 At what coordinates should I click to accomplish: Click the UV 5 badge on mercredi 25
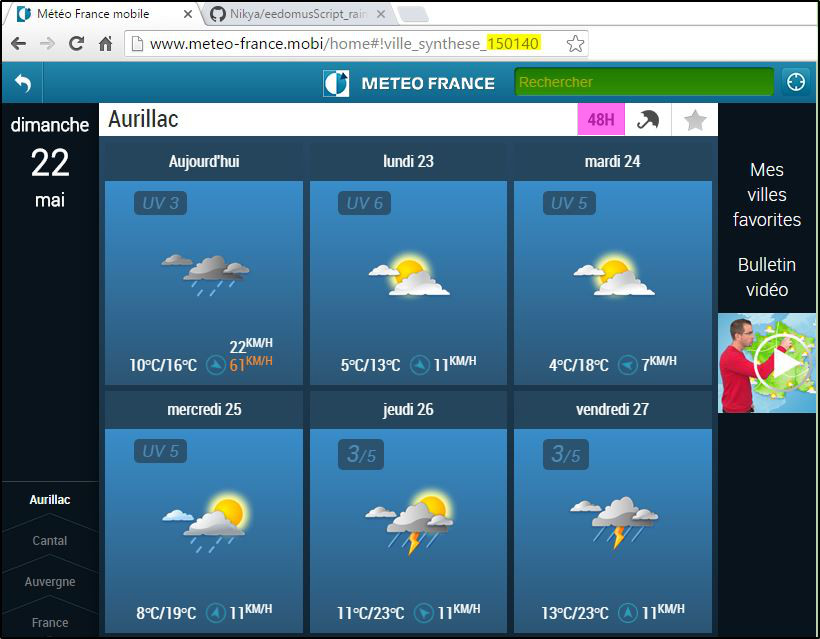pos(161,451)
